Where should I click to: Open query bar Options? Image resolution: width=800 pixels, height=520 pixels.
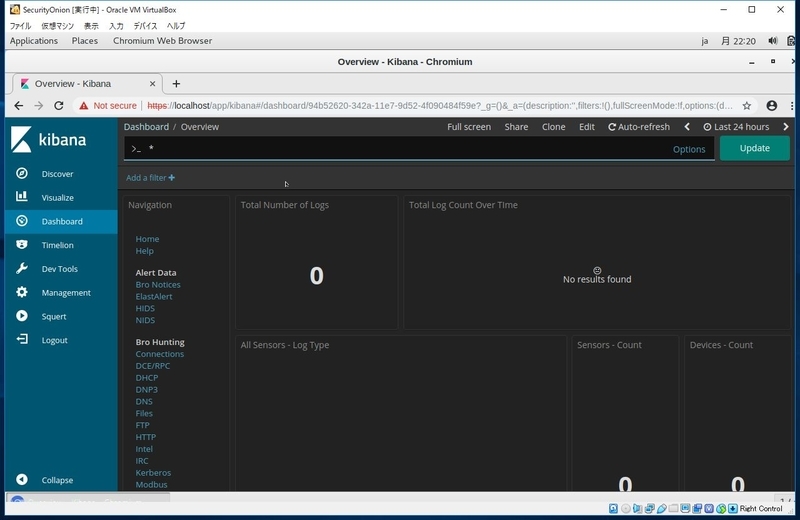(689, 149)
